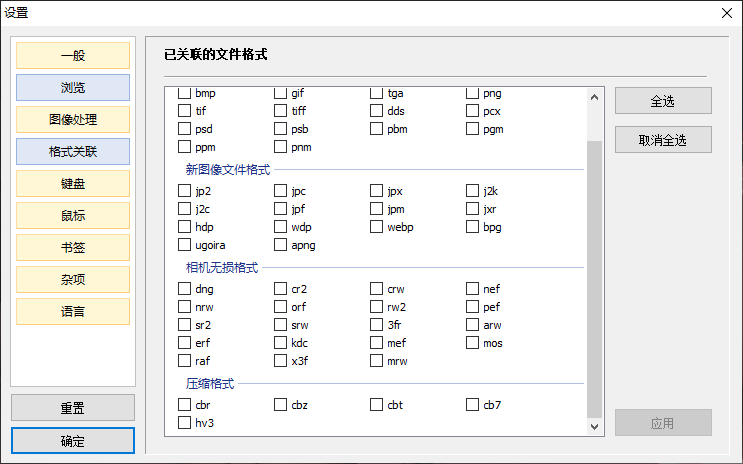
Task: Tick the sr2 checkbox
Action: tap(184, 325)
